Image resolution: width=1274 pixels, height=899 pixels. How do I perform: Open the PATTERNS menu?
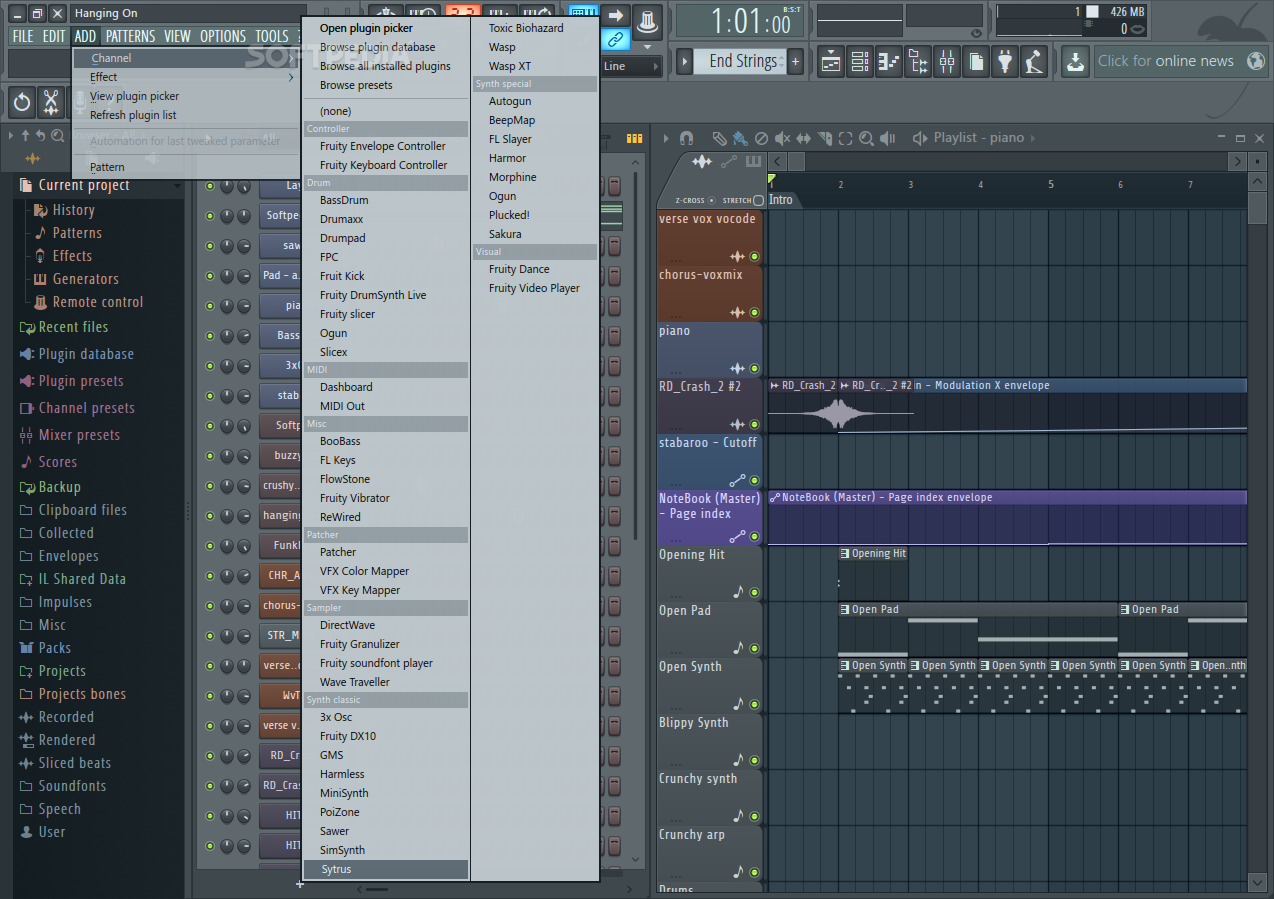pos(131,36)
